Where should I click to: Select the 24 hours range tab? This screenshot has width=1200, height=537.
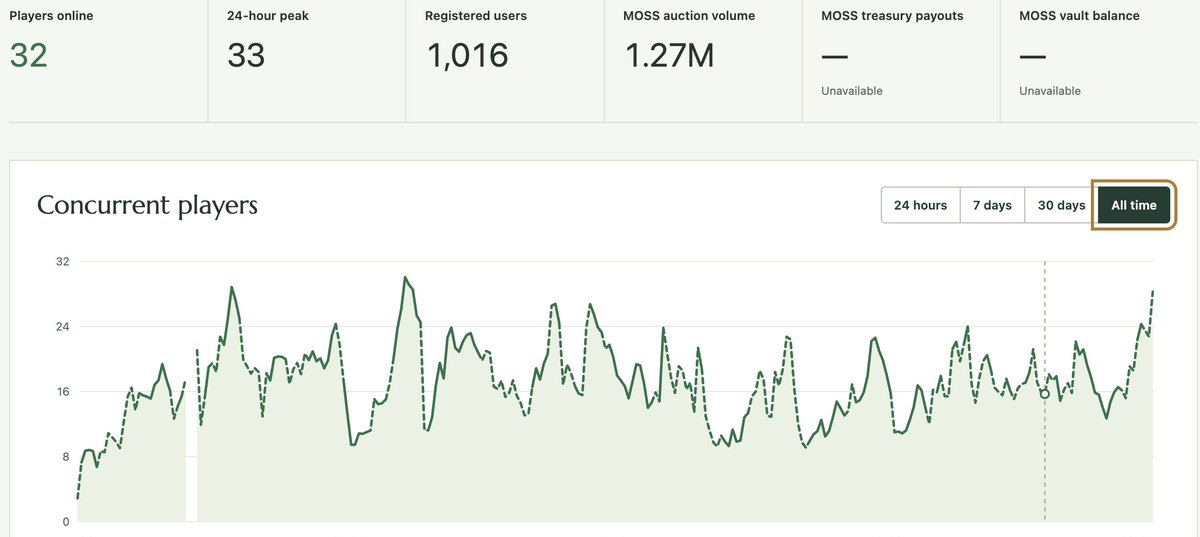click(x=920, y=205)
